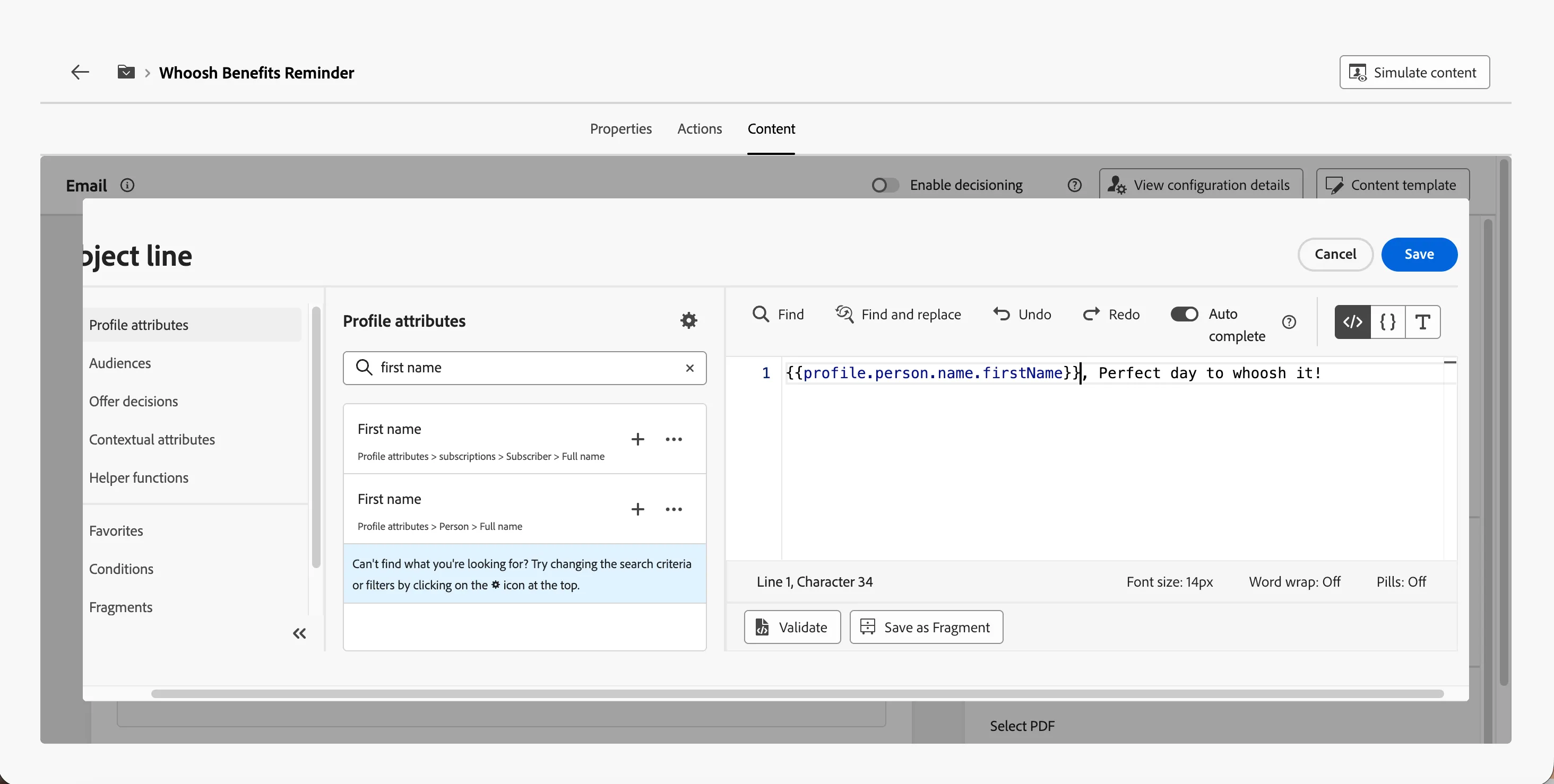The width and height of the screenshot is (1554, 784).
Task: Click the Cancel button
Action: click(1335, 255)
